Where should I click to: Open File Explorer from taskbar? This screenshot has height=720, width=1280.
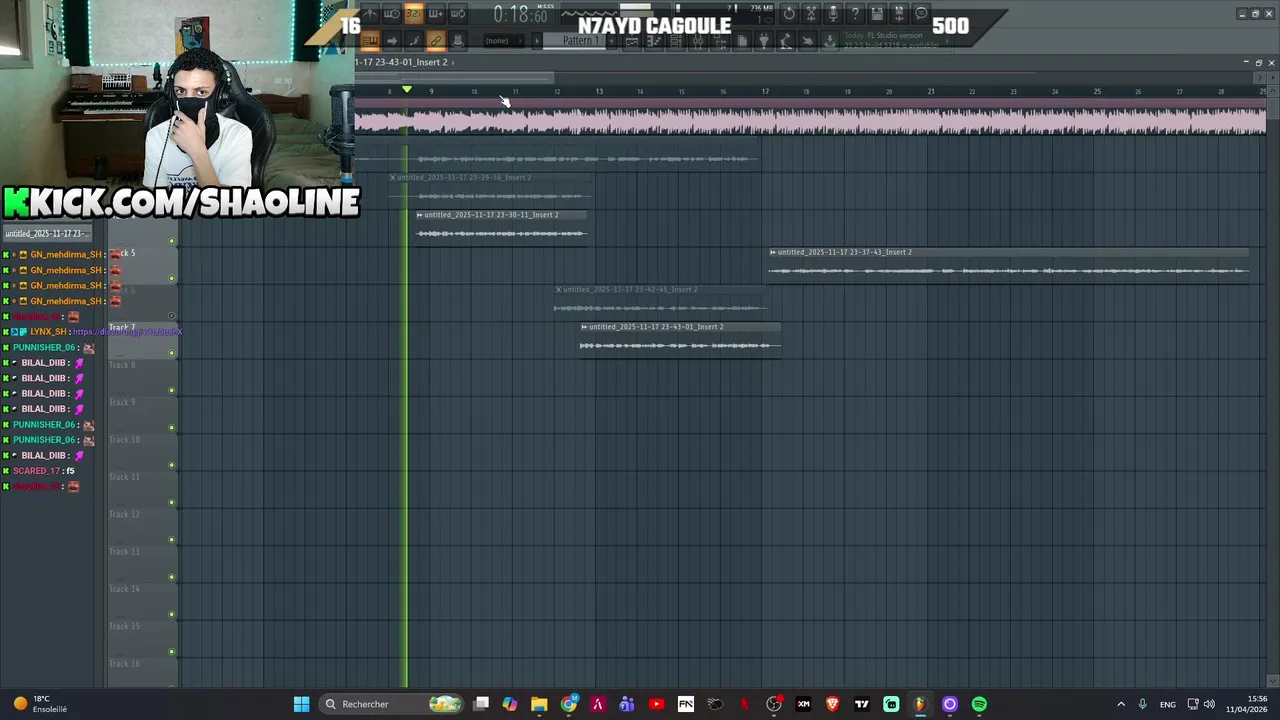tap(539, 704)
